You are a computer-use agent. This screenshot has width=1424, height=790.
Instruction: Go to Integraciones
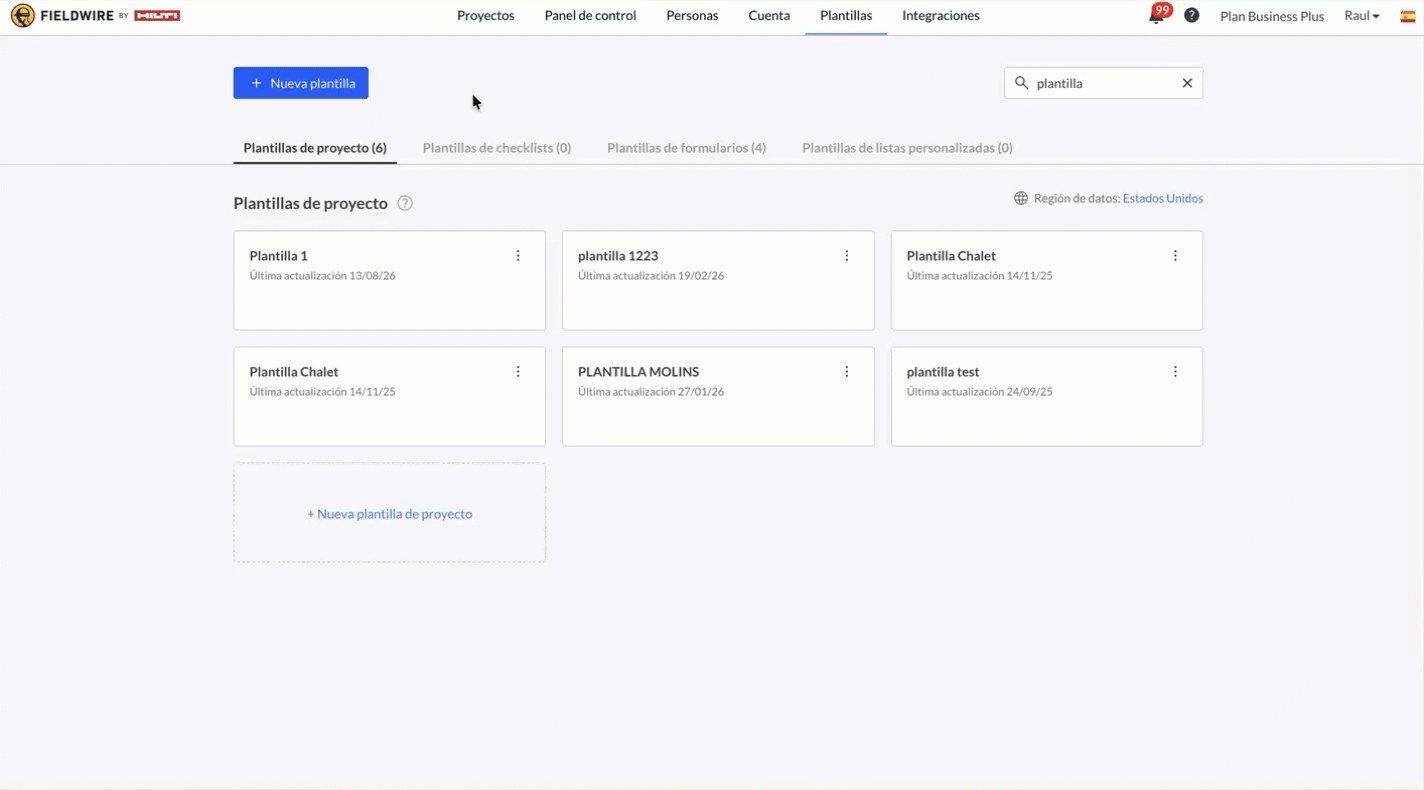[941, 16]
